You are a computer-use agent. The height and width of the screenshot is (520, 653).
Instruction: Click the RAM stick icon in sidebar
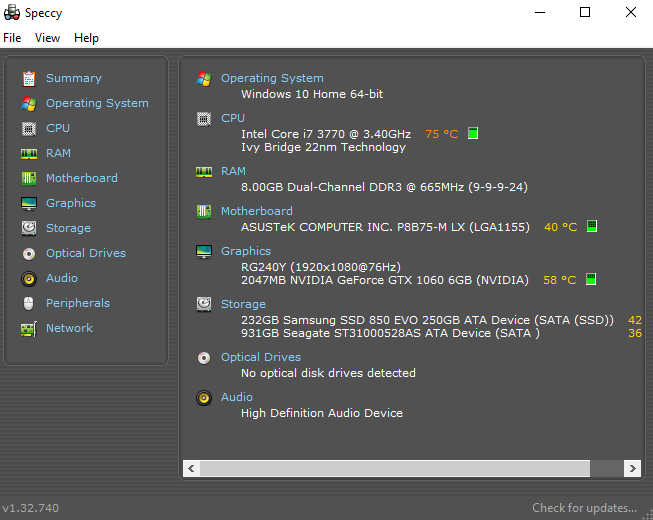point(29,154)
